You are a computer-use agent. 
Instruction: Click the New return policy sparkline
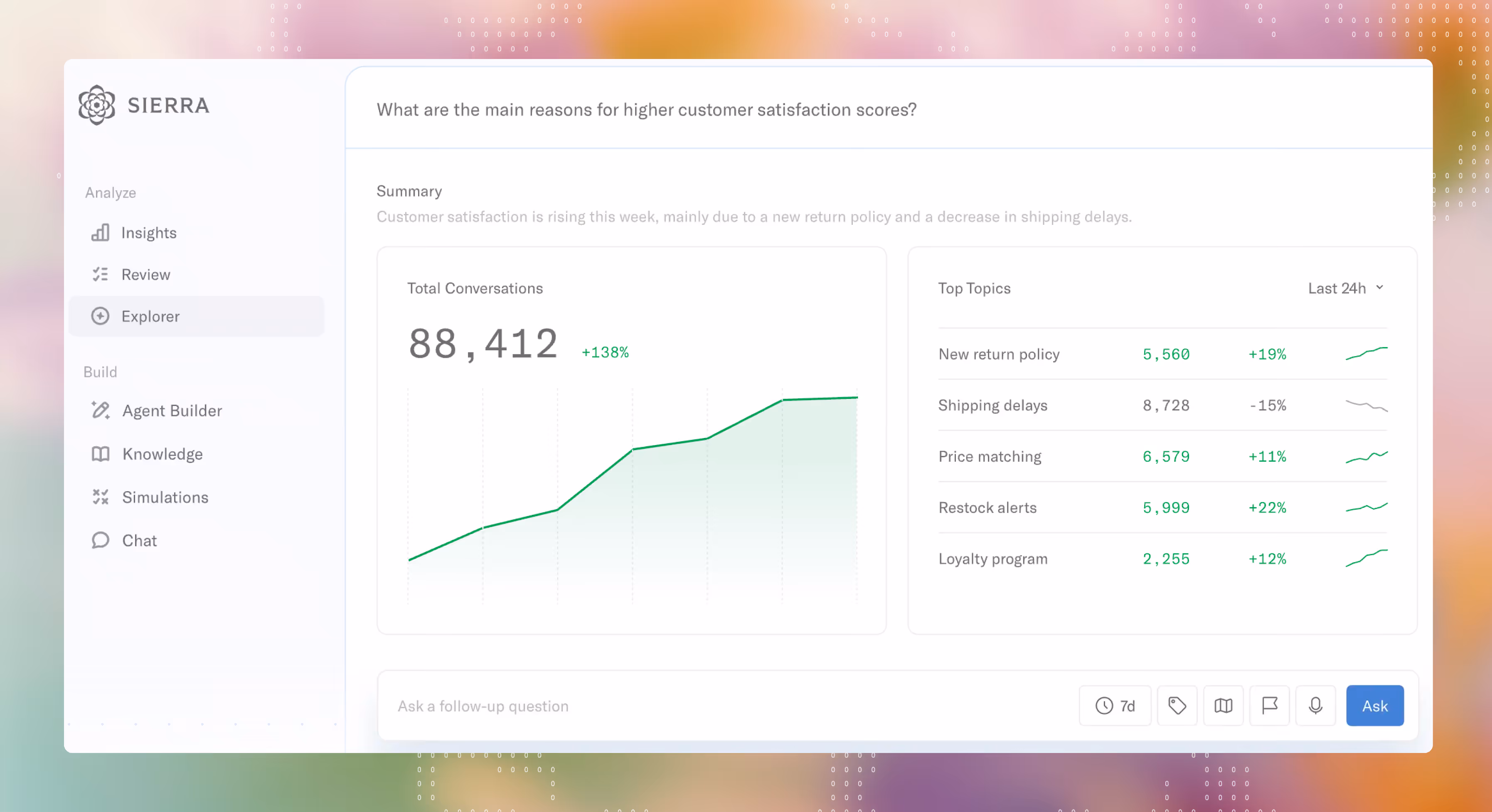point(1366,353)
